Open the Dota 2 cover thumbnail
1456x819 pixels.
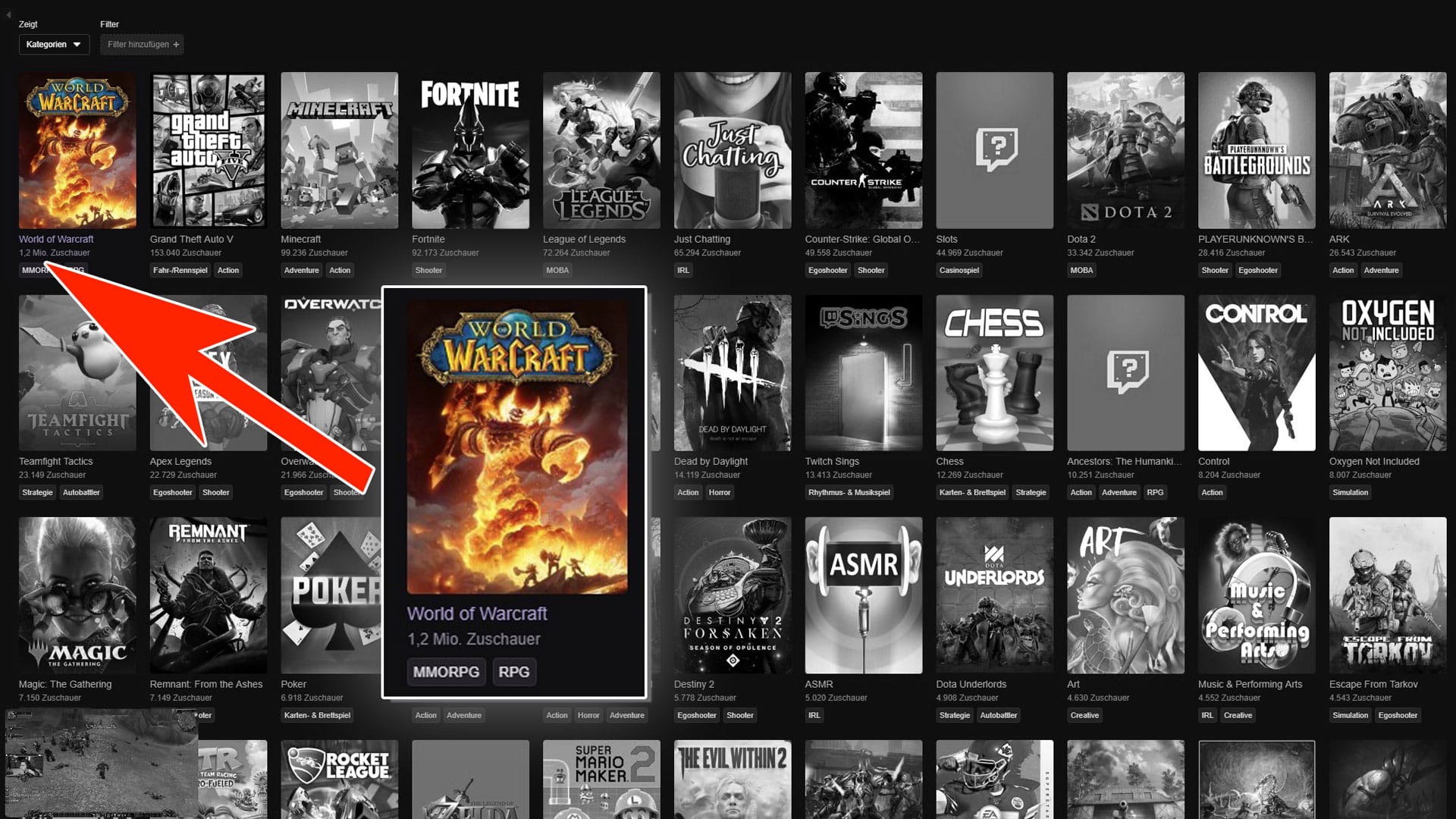(1126, 150)
